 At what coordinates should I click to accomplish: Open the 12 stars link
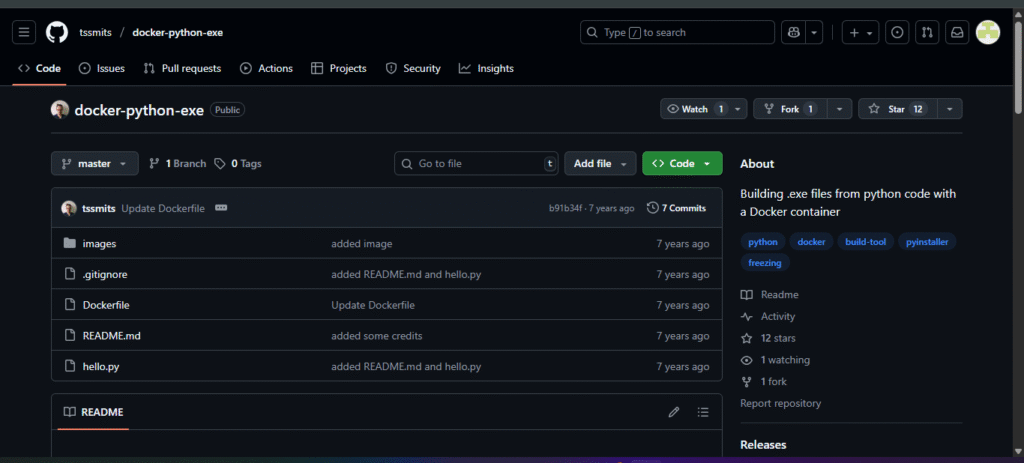768,338
